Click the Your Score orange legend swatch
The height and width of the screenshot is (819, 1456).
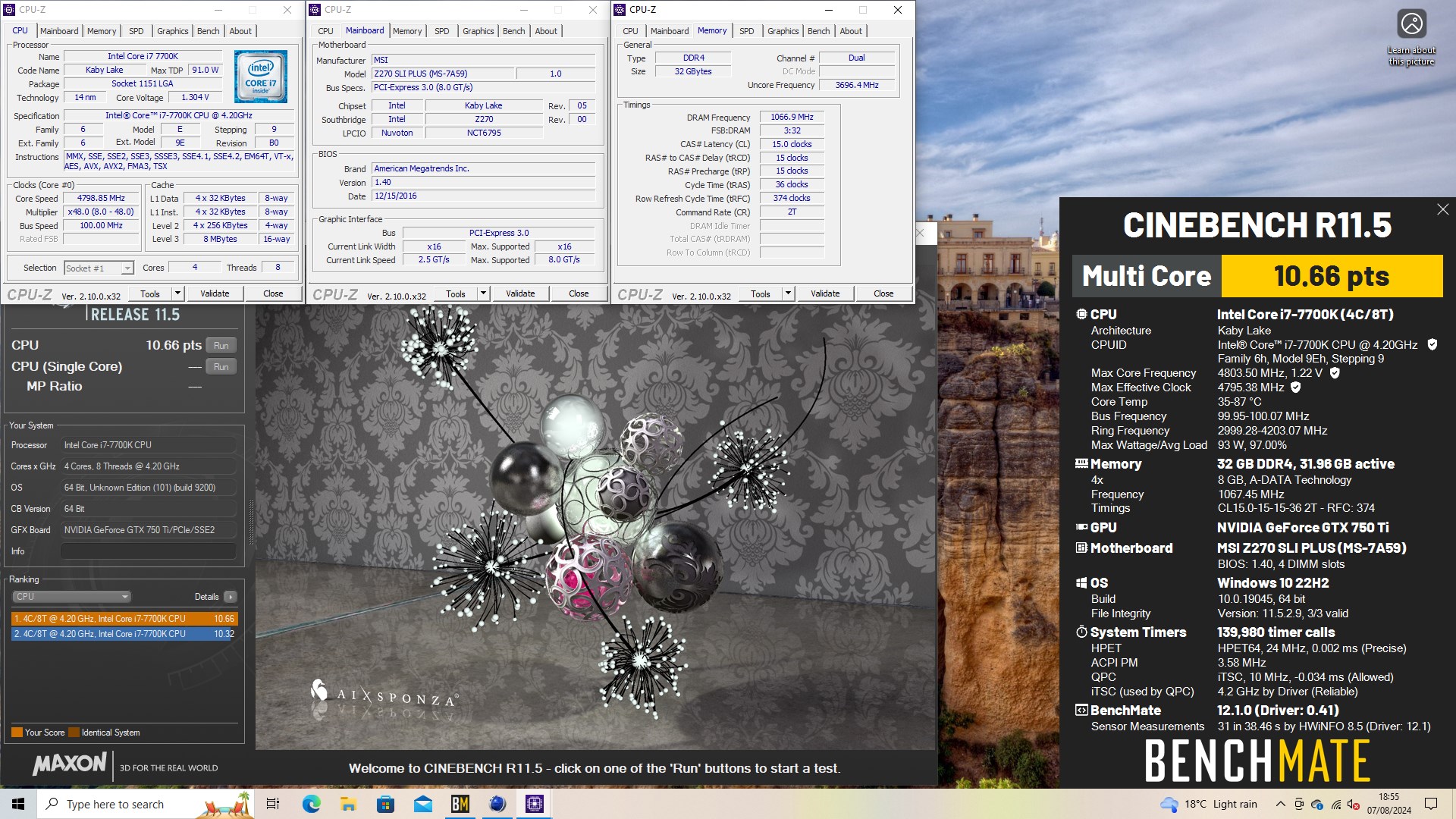coord(17,733)
